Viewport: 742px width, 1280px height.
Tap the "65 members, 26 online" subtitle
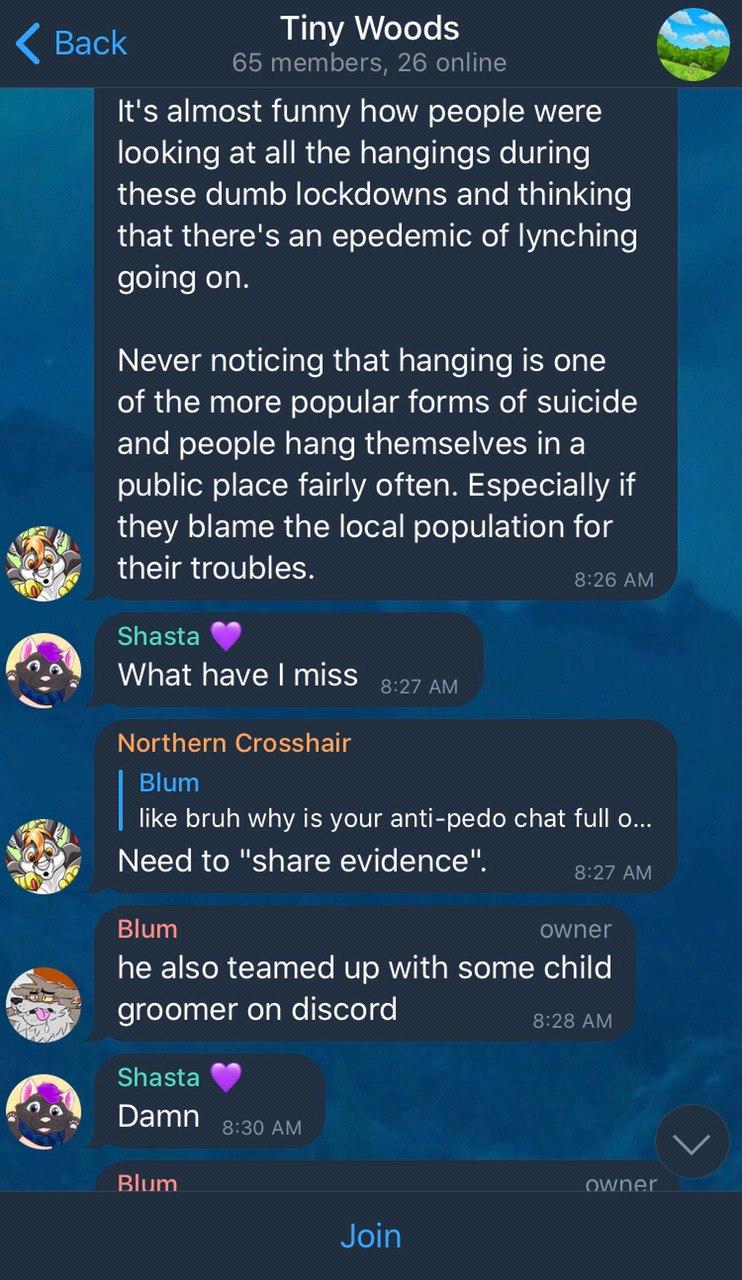369,63
